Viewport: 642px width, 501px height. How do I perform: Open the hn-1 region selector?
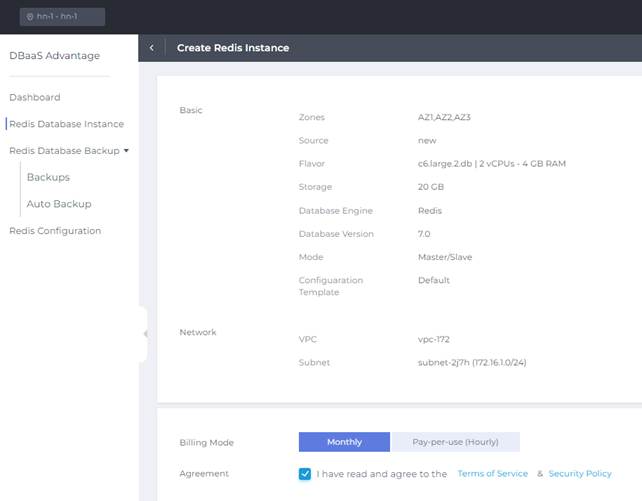62,17
